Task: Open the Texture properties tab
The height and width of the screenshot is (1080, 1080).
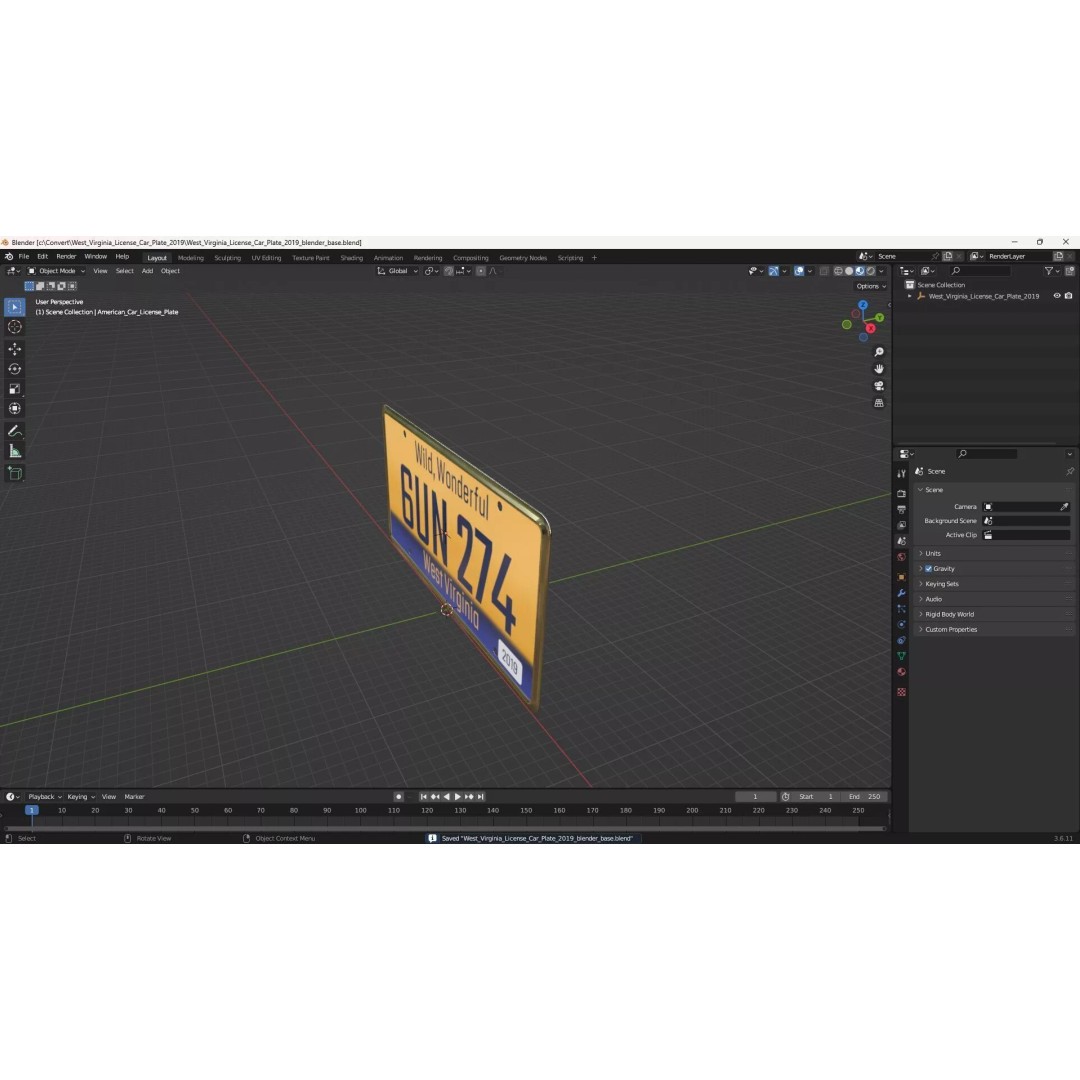Action: tap(901, 692)
